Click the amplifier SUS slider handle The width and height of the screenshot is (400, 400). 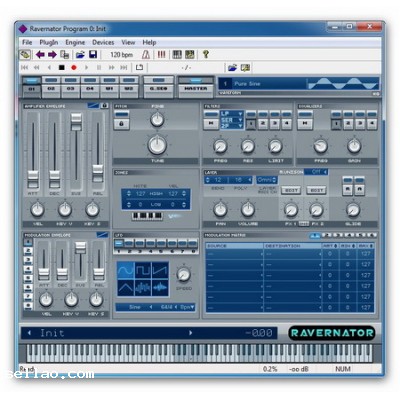click(76, 122)
